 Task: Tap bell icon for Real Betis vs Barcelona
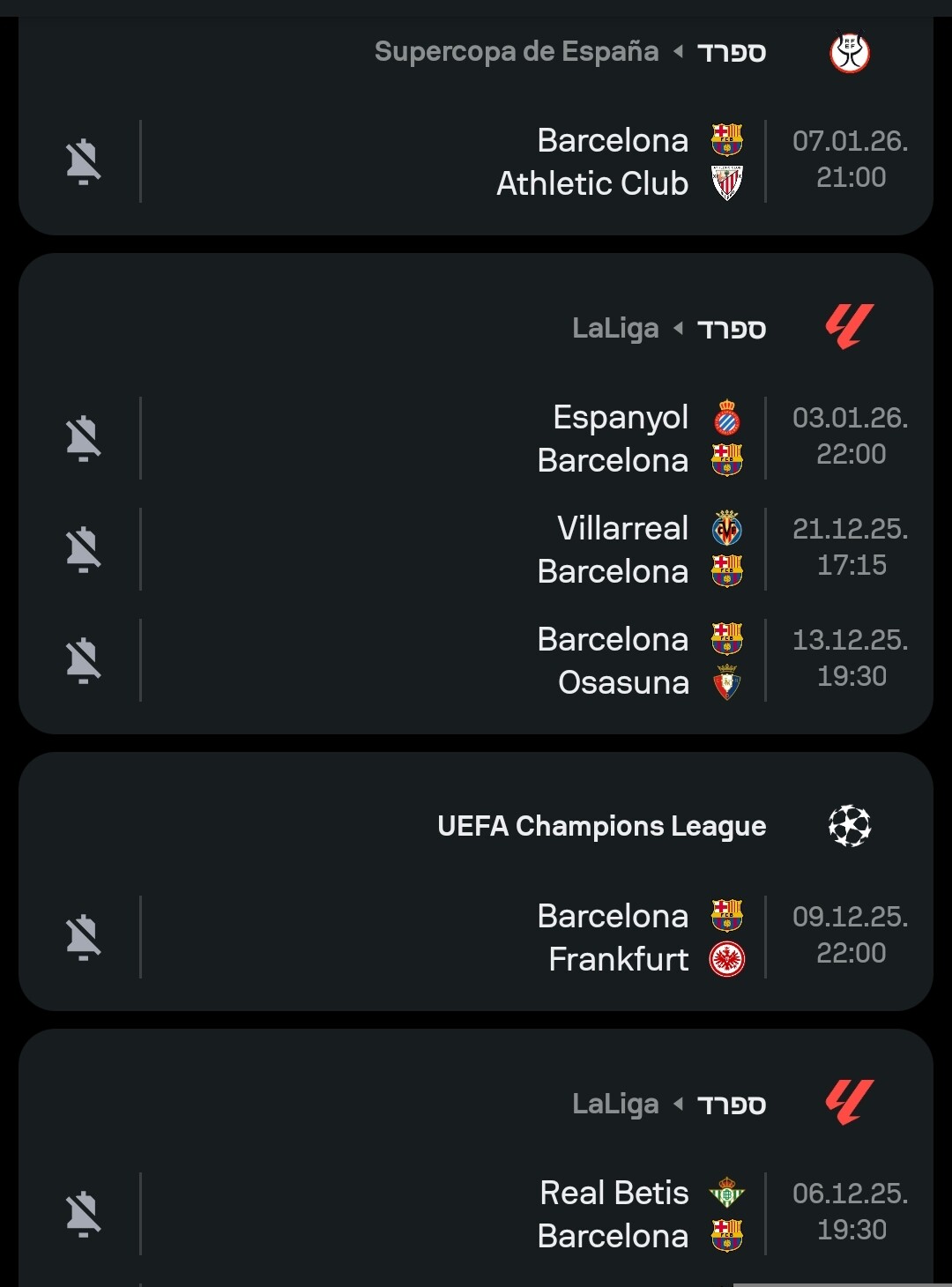(84, 1214)
